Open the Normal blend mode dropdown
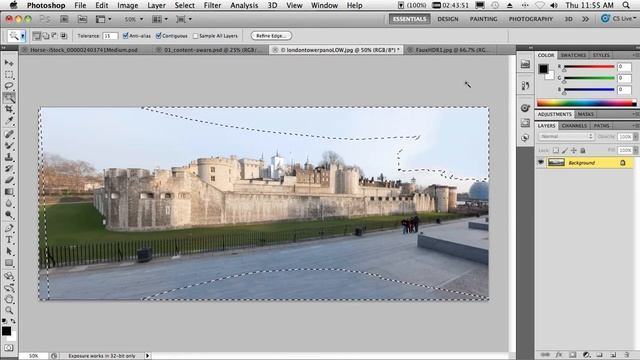The height and width of the screenshot is (360, 640). (566, 136)
